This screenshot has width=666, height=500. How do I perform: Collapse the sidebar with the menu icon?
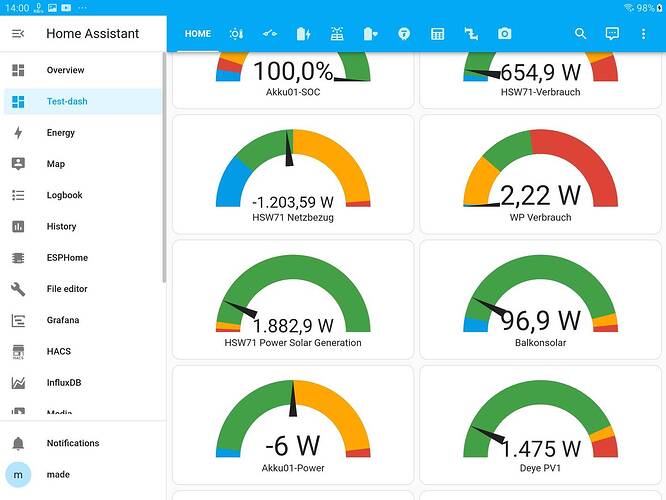click(x=18, y=33)
